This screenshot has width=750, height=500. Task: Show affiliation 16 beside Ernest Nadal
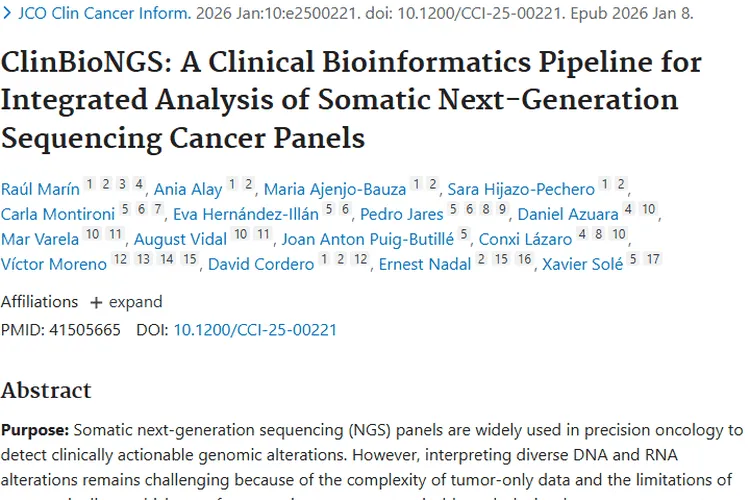point(524,260)
